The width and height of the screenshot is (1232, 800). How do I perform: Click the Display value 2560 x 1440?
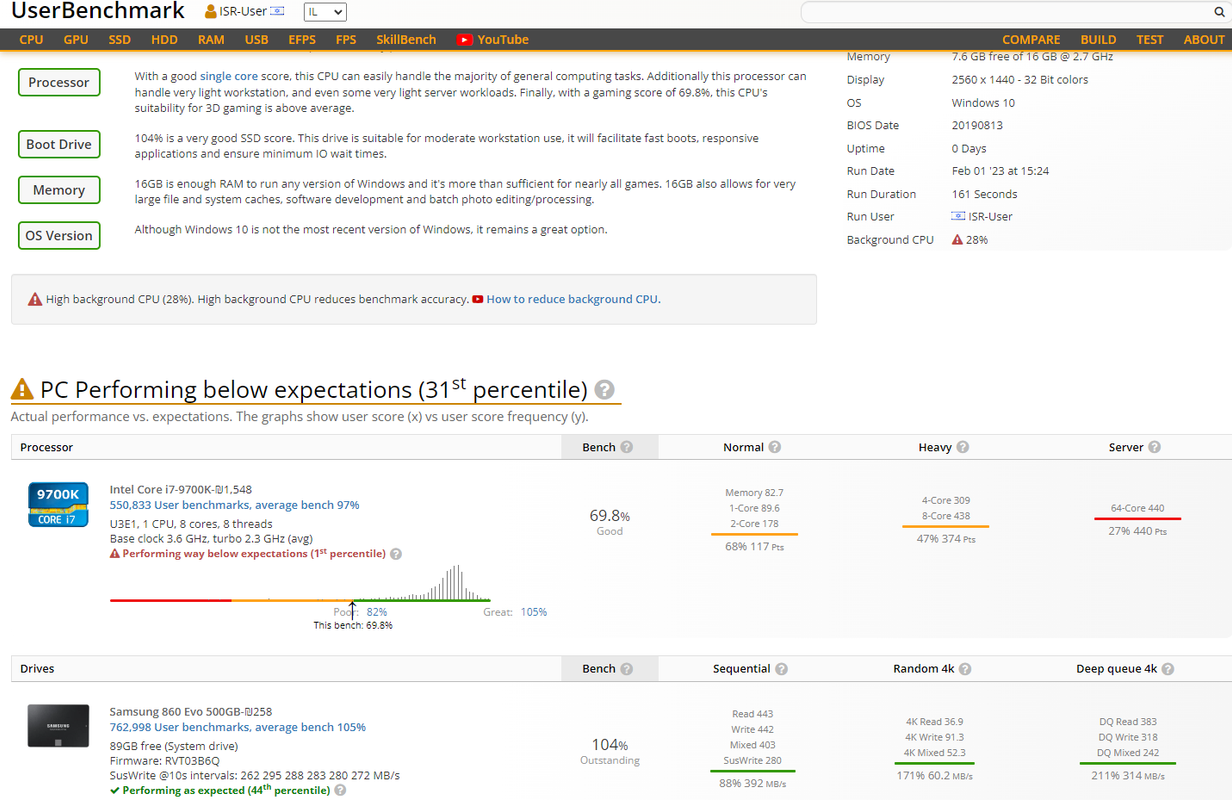click(x=1020, y=80)
